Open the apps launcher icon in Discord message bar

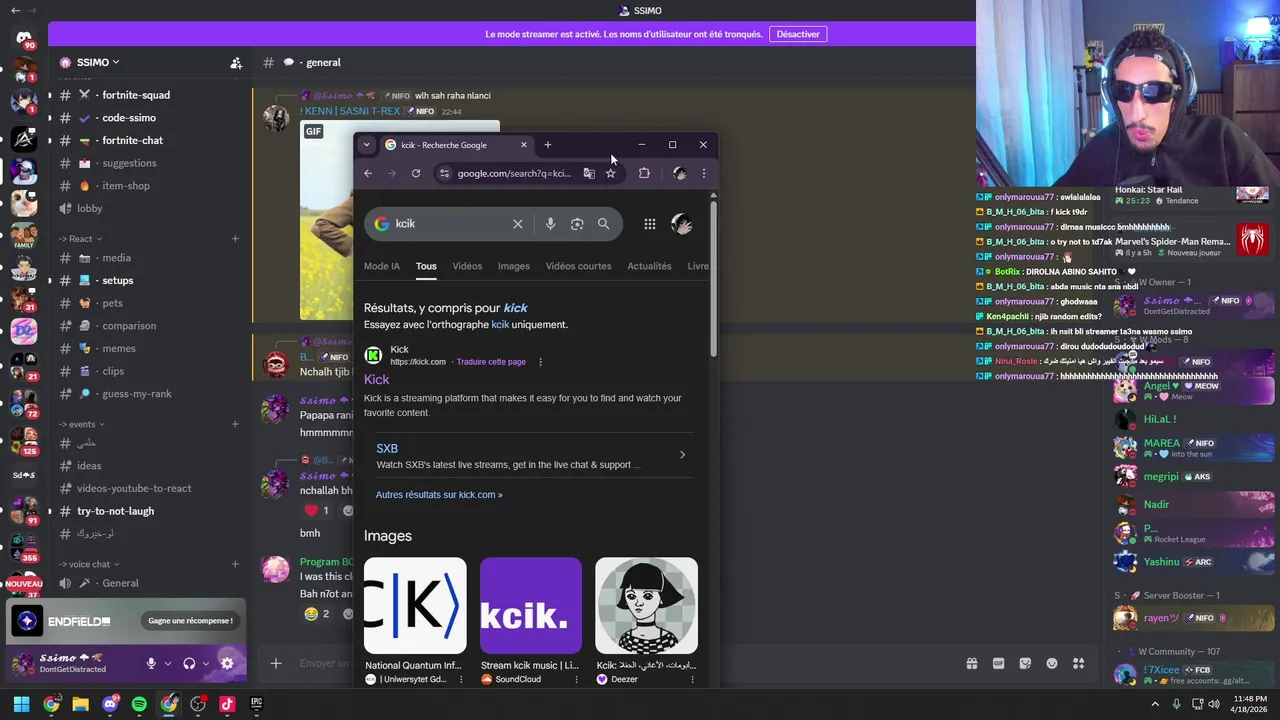click(1078, 663)
